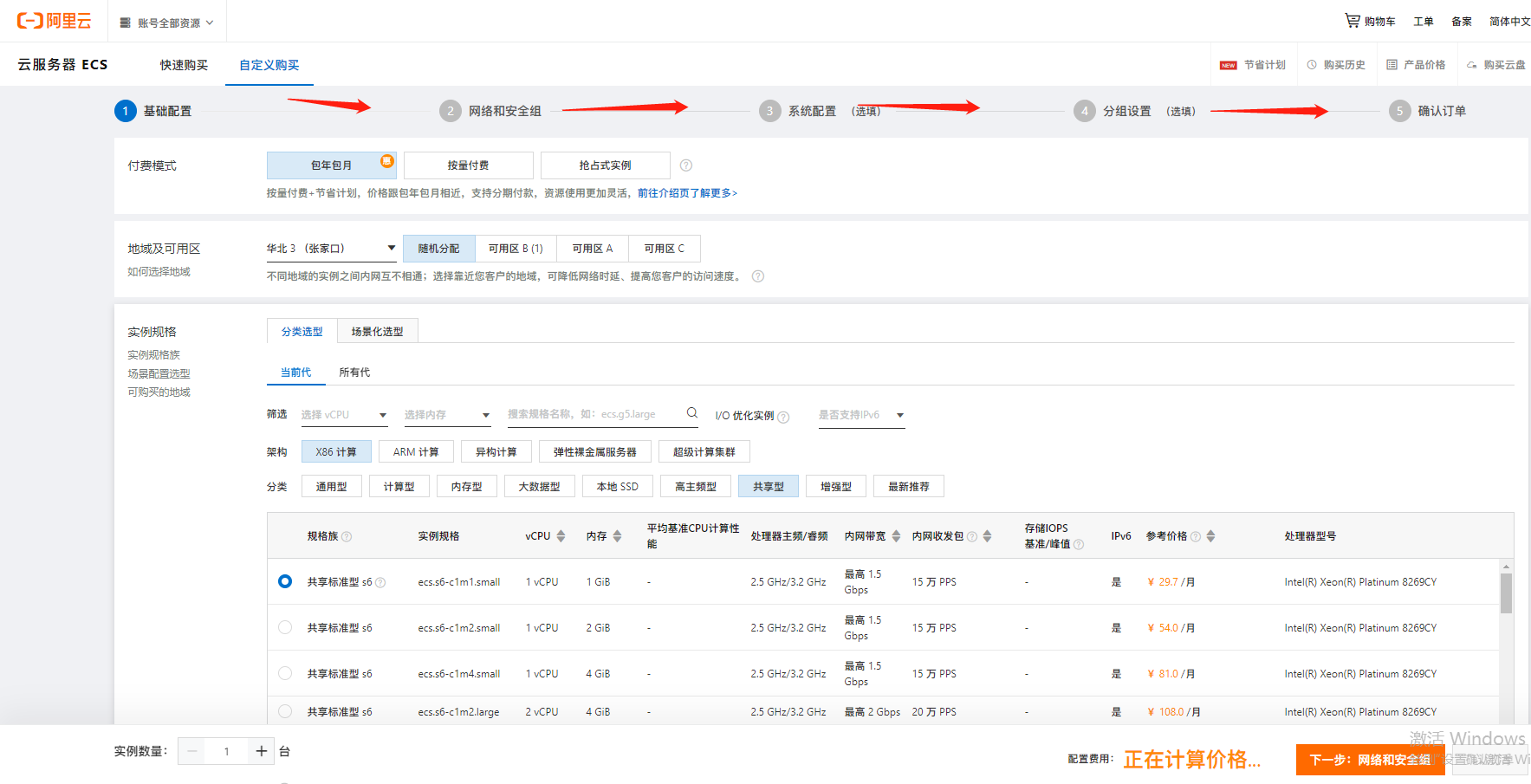Click the 参考价格 help icon
The height and width of the screenshot is (784, 1531).
(1196, 537)
